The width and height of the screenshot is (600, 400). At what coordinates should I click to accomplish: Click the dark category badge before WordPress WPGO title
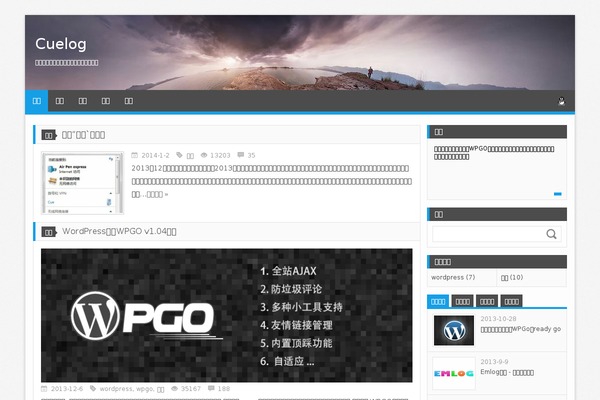coord(49,232)
